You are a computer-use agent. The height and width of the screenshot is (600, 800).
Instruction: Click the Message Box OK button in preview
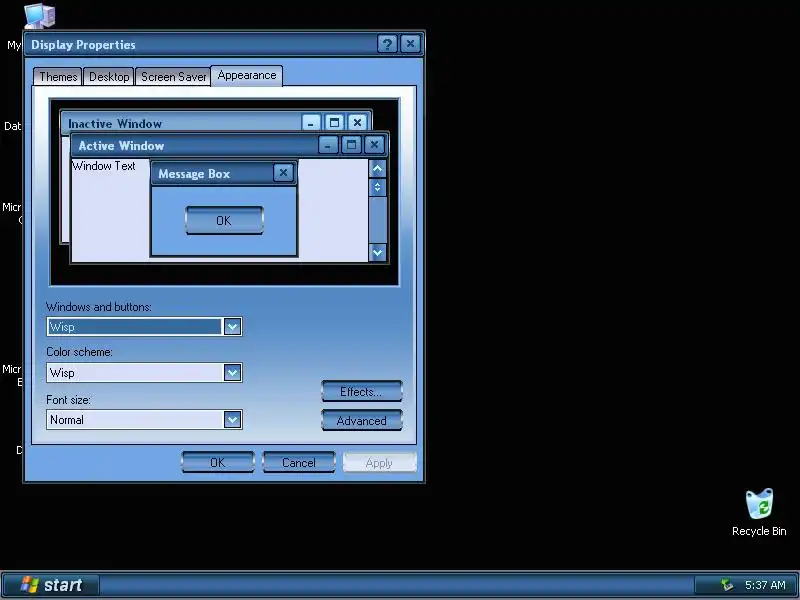click(x=224, y=220)
